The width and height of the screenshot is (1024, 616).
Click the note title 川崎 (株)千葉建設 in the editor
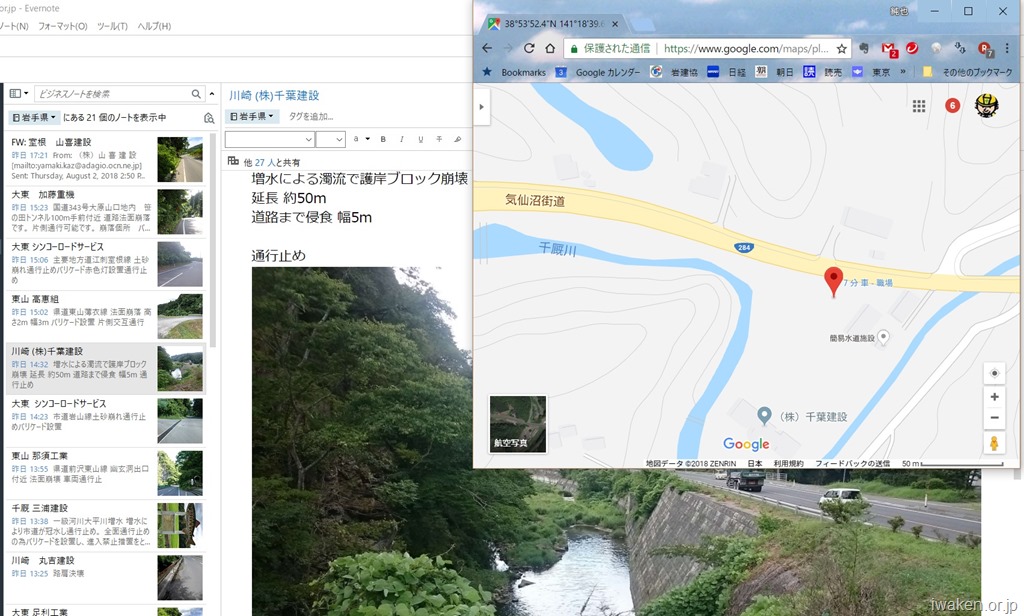[274, 95]
